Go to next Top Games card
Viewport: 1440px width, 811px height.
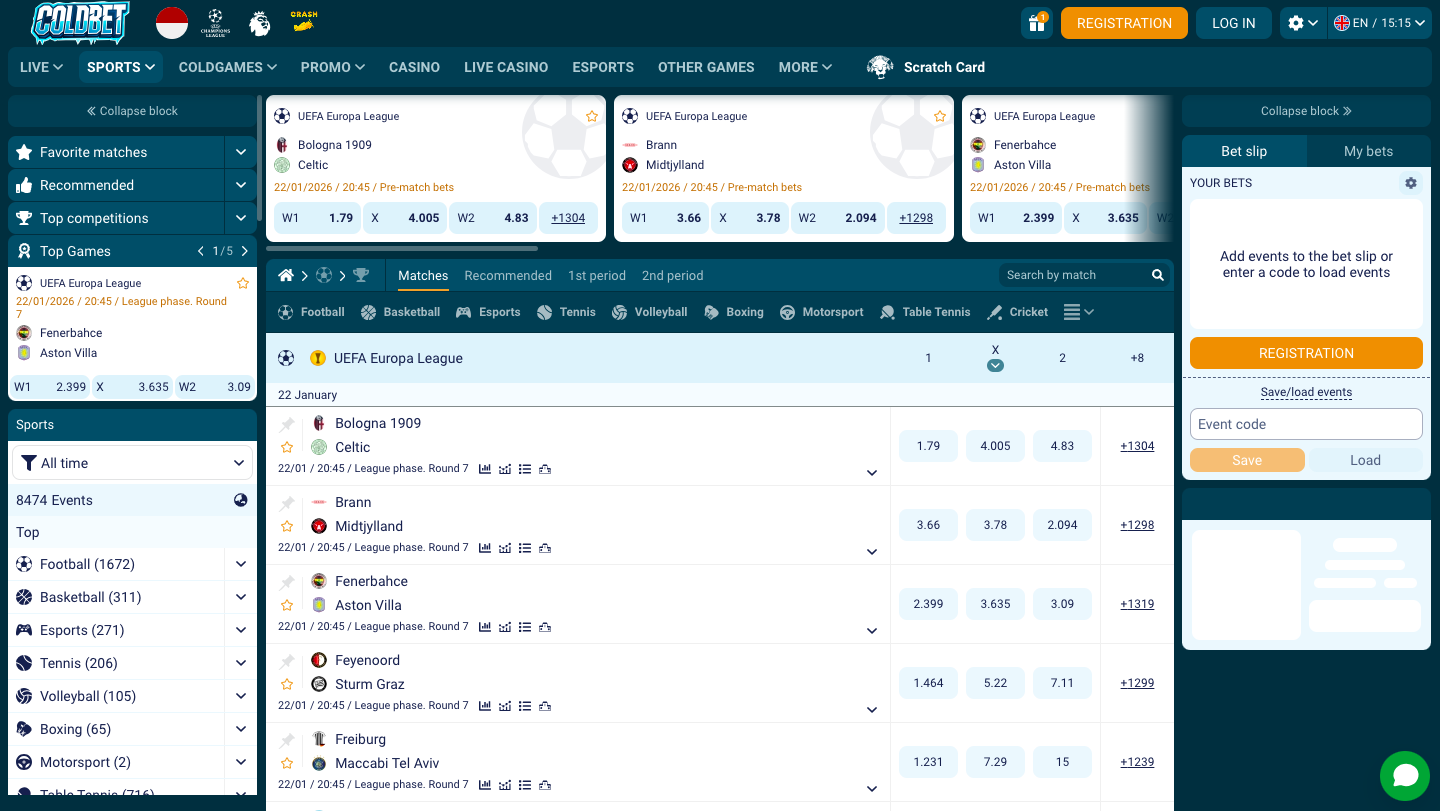(244, 251)
